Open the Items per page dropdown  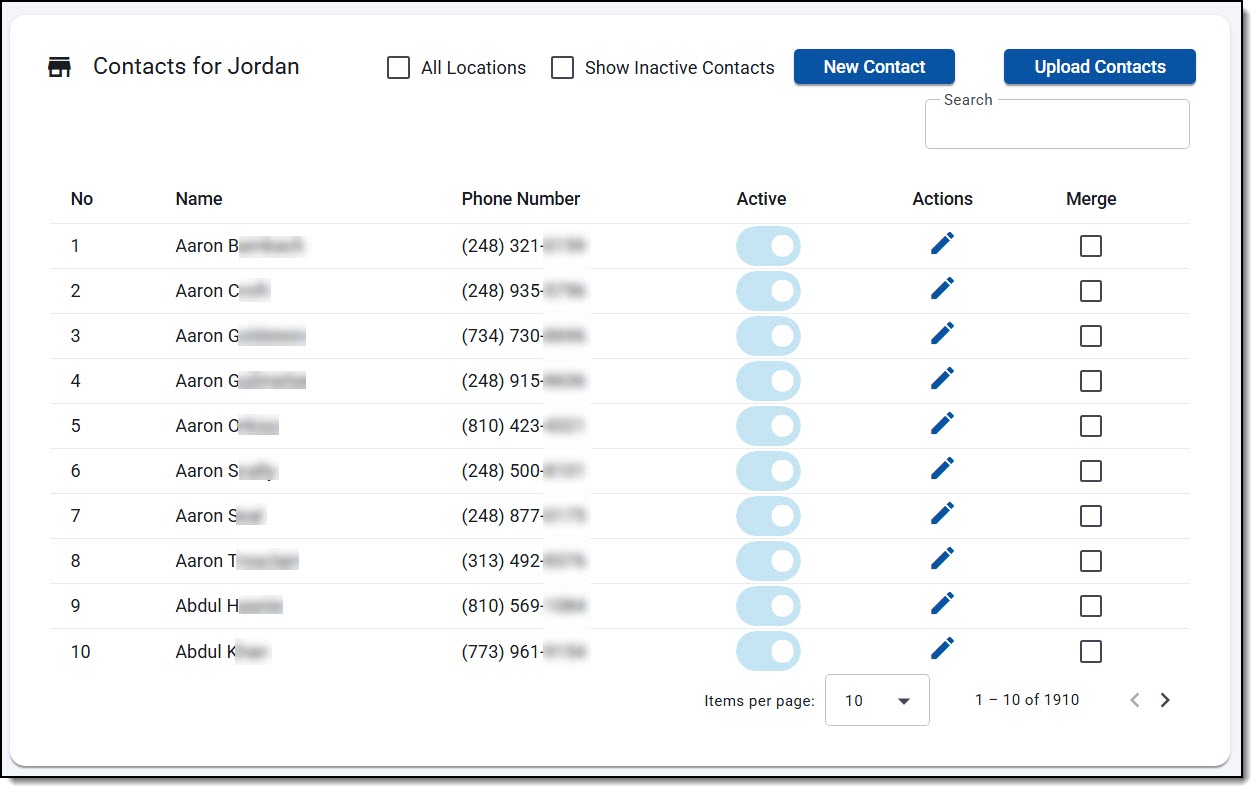877,700
